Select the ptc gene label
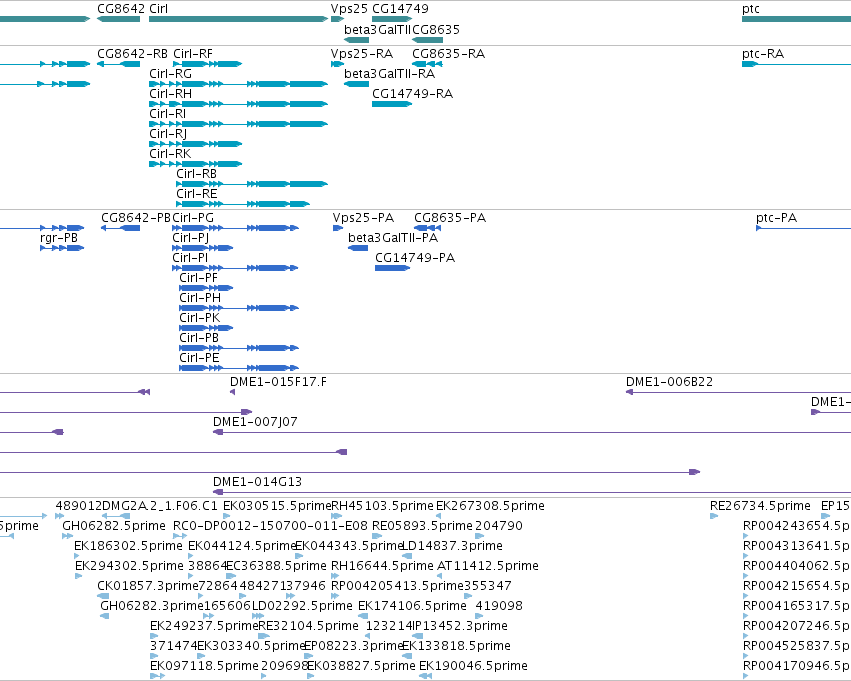Screen dimensions: 851x681 tap(751, 9)
